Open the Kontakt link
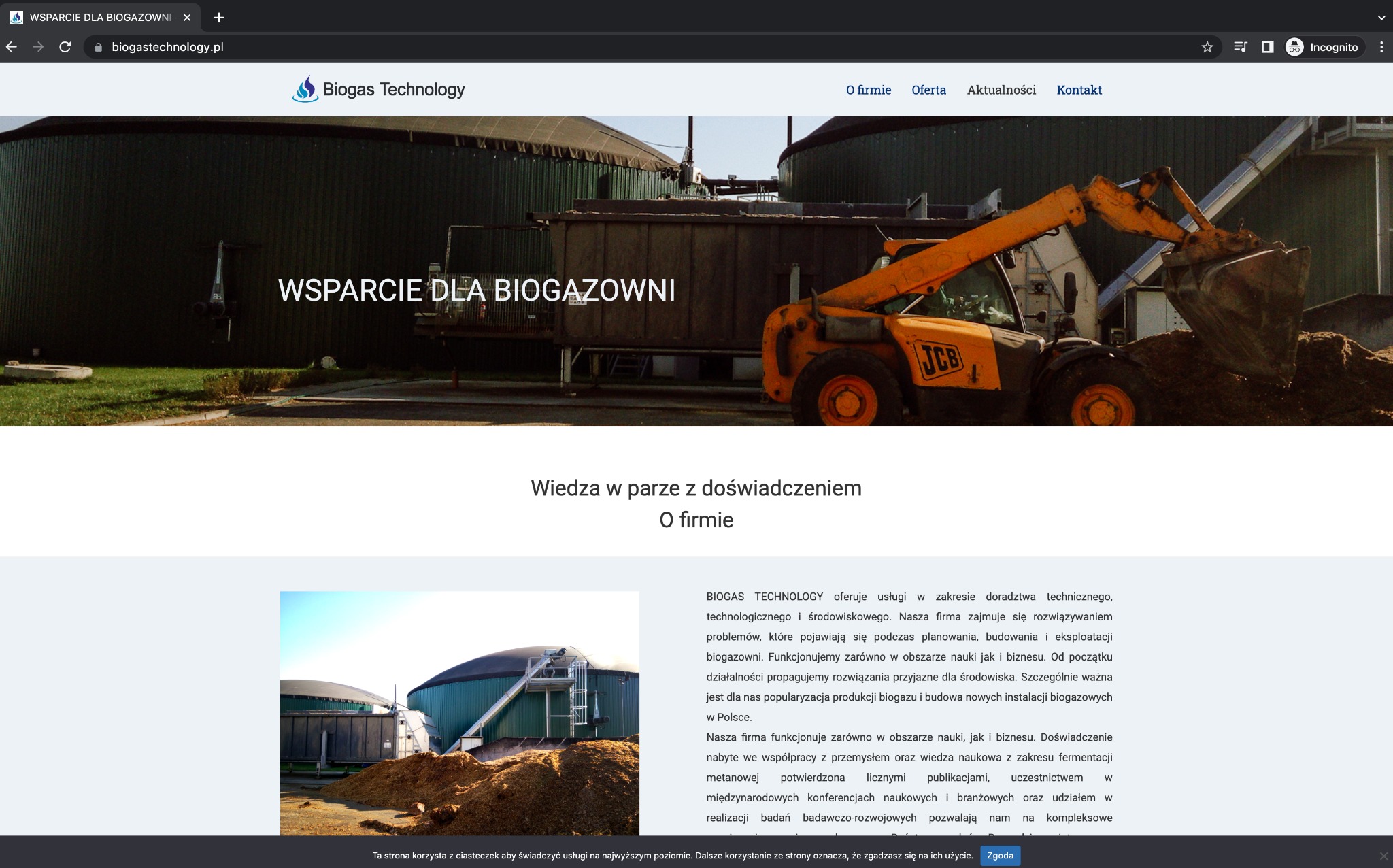Image resolution: width=1393 pixels, height=868 pixels. point(1079,90)
